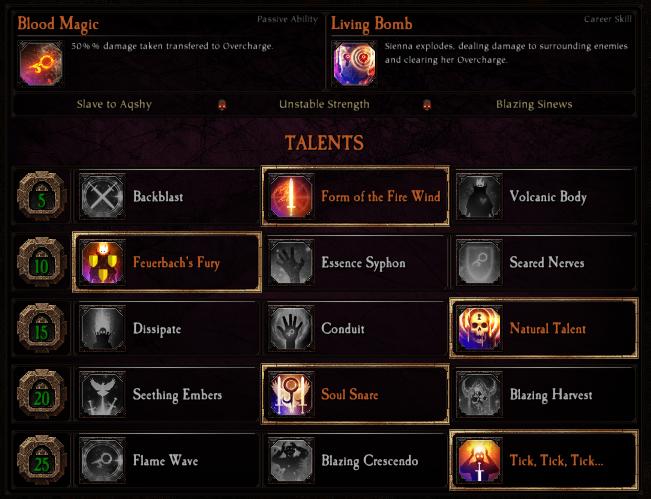The width and height of the screenshot is (651, 499).
Task: Select the Seething Embers talent
Action: [x=167, y=394]
